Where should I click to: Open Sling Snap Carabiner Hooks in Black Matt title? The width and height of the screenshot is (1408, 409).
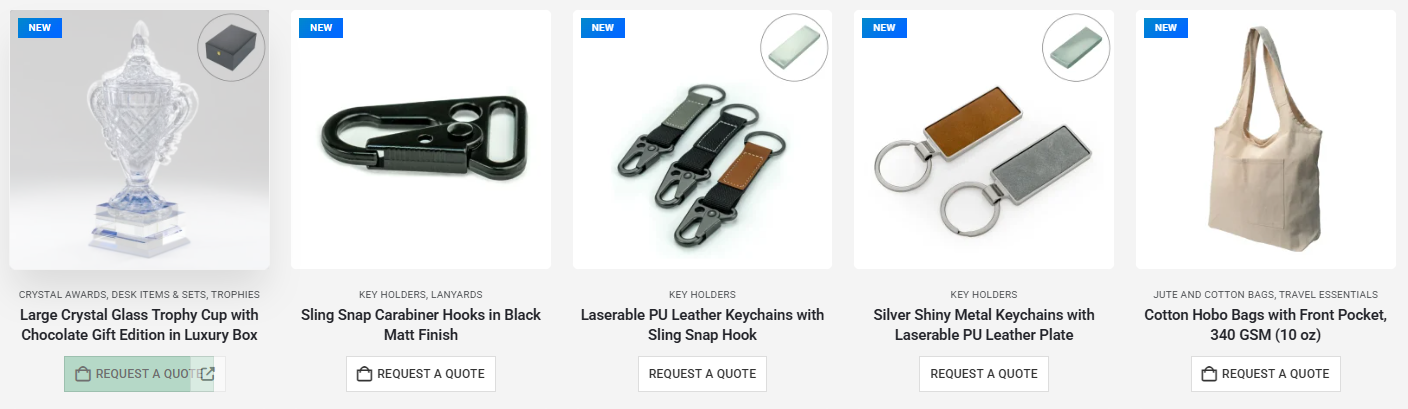421,325
